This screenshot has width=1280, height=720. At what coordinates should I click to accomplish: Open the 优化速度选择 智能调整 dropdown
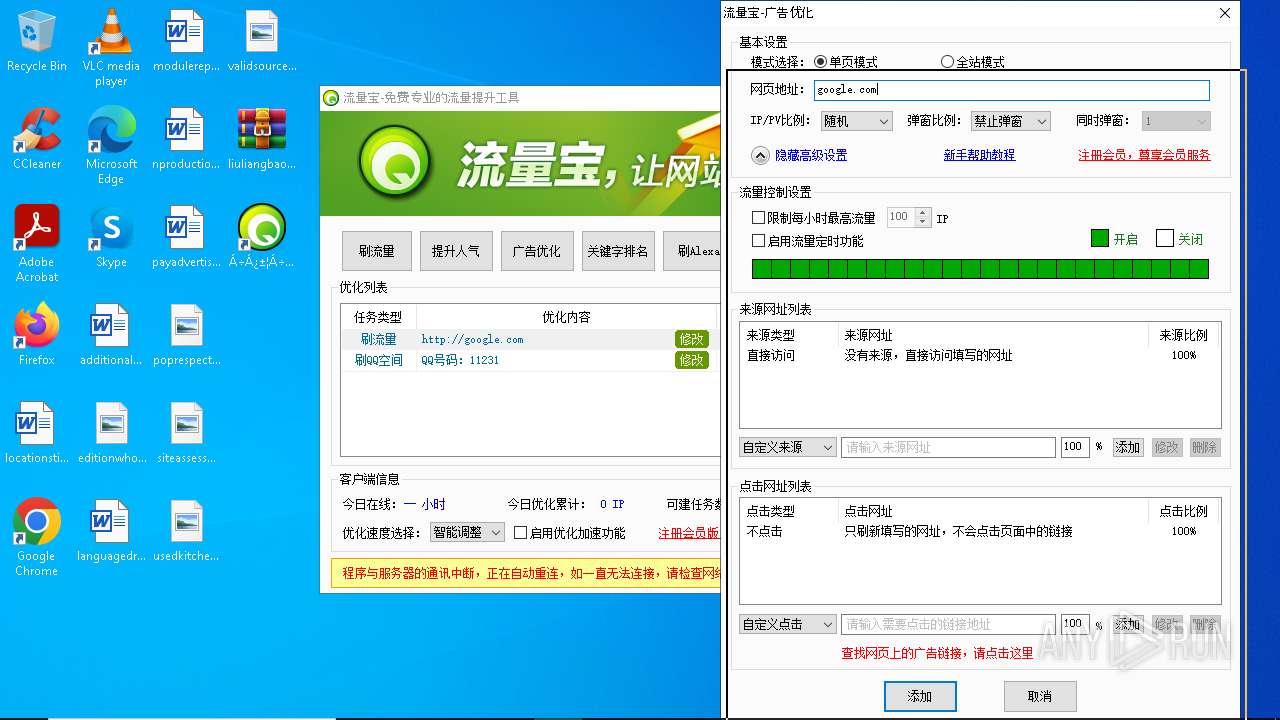467,533
